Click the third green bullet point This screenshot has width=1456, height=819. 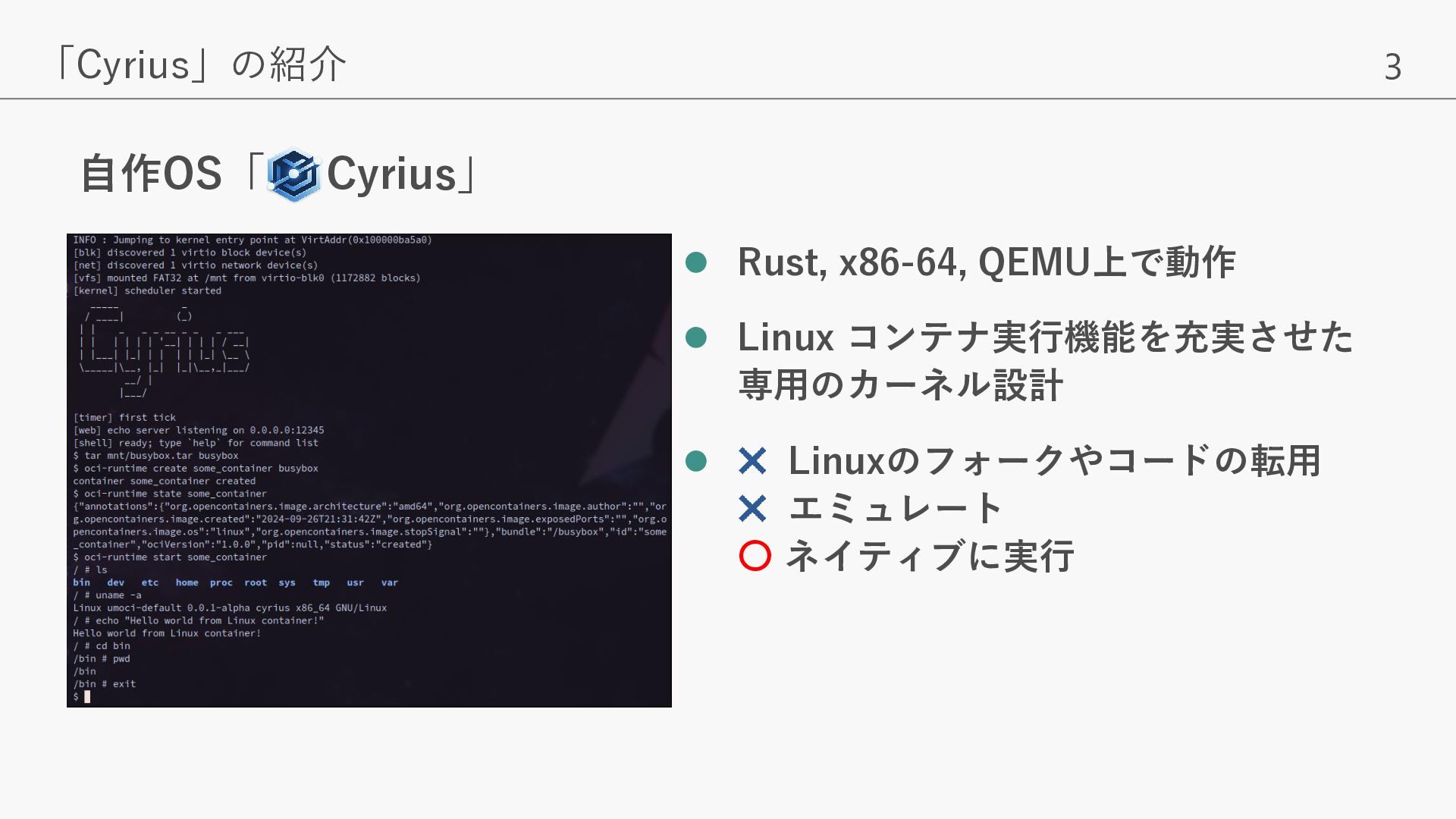coord(695,461)
